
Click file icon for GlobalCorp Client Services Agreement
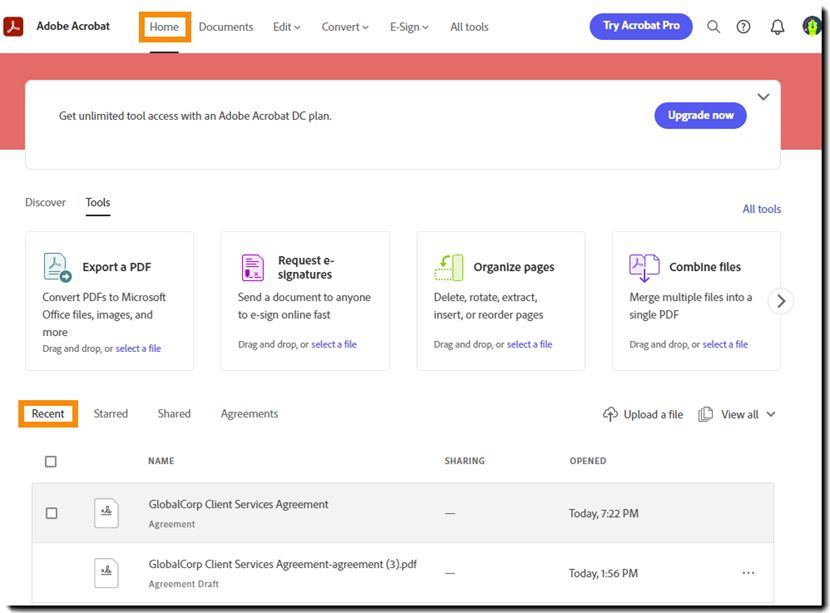[x=106, y=513]
